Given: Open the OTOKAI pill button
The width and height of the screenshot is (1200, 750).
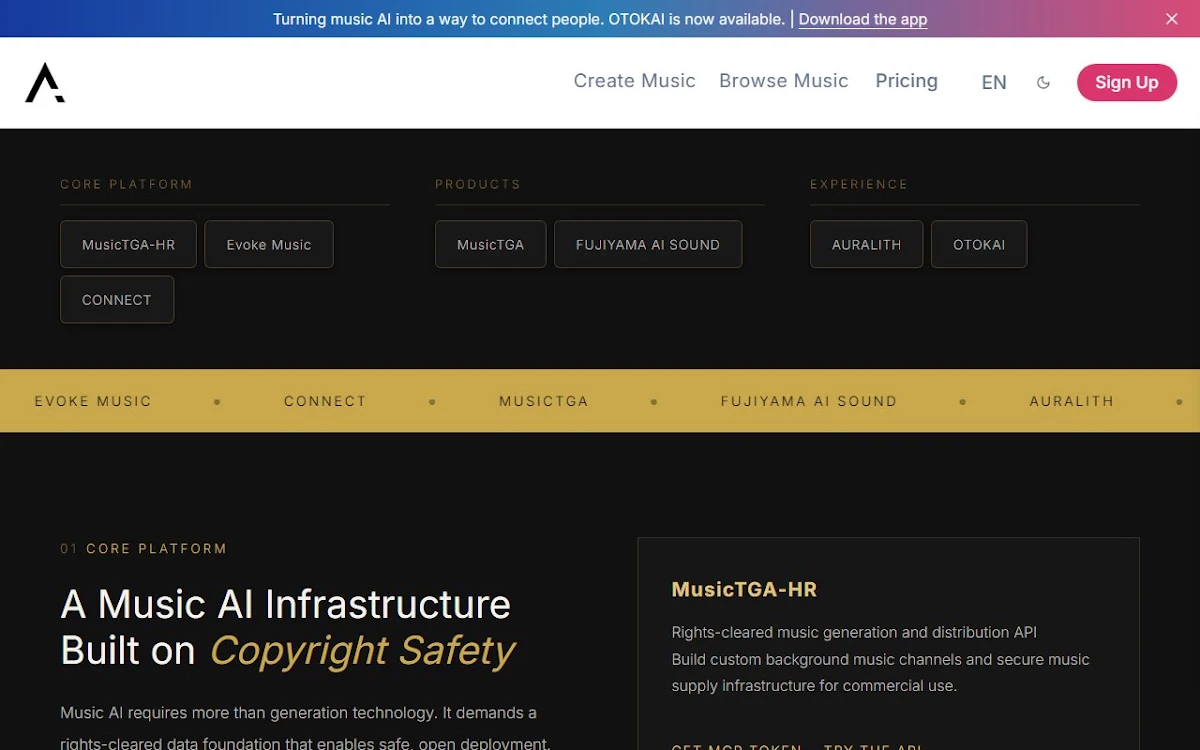Looking at the screenshot, I should tap(979, 244).
